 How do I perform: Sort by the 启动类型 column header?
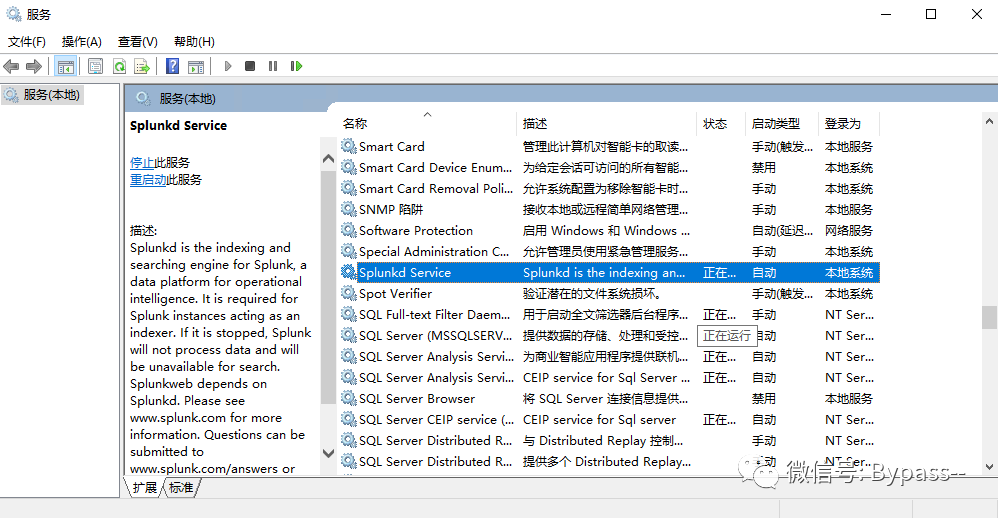(782, 123)
